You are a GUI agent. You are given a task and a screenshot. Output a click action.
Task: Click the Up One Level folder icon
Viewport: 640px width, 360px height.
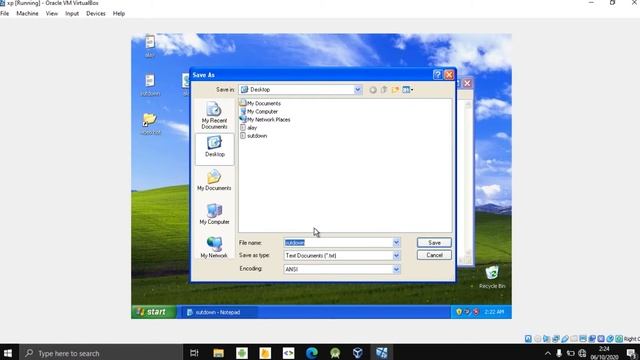pos(384,90)
